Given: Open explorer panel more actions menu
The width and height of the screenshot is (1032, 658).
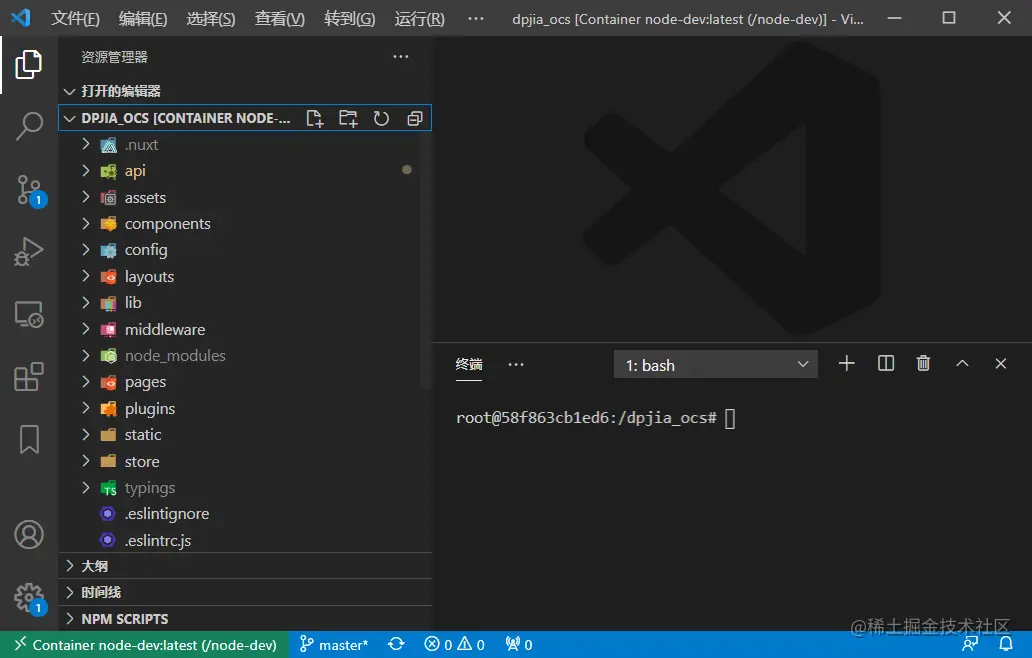Looking at the screenshot, I should point(401,57).
